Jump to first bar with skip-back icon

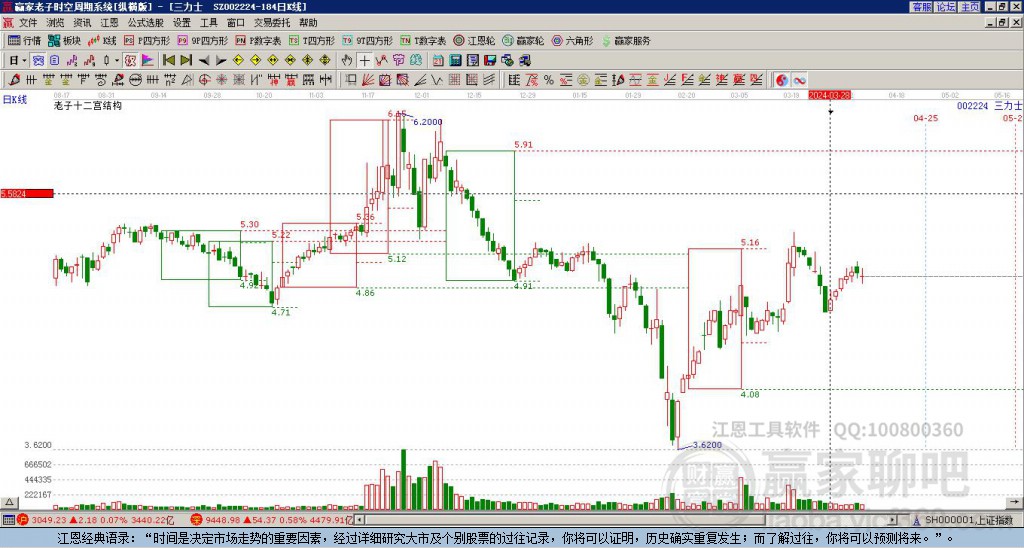click(x=168, y=61)
